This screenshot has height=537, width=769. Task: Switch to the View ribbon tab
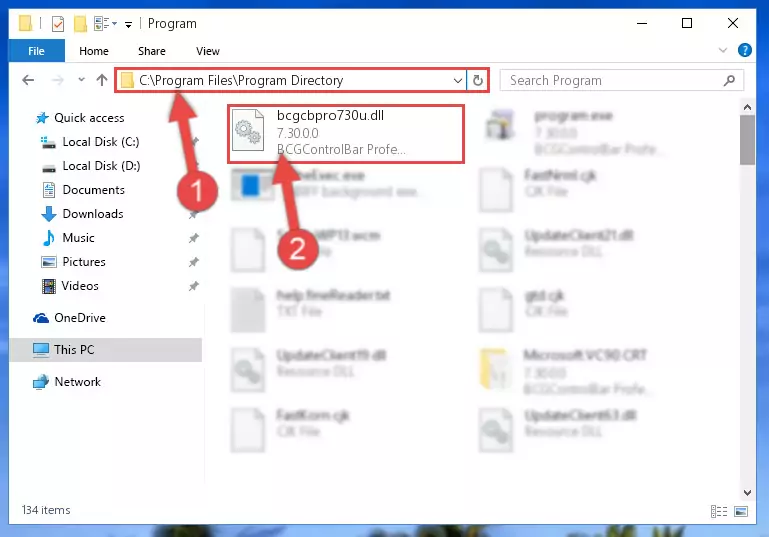(207, 51)
